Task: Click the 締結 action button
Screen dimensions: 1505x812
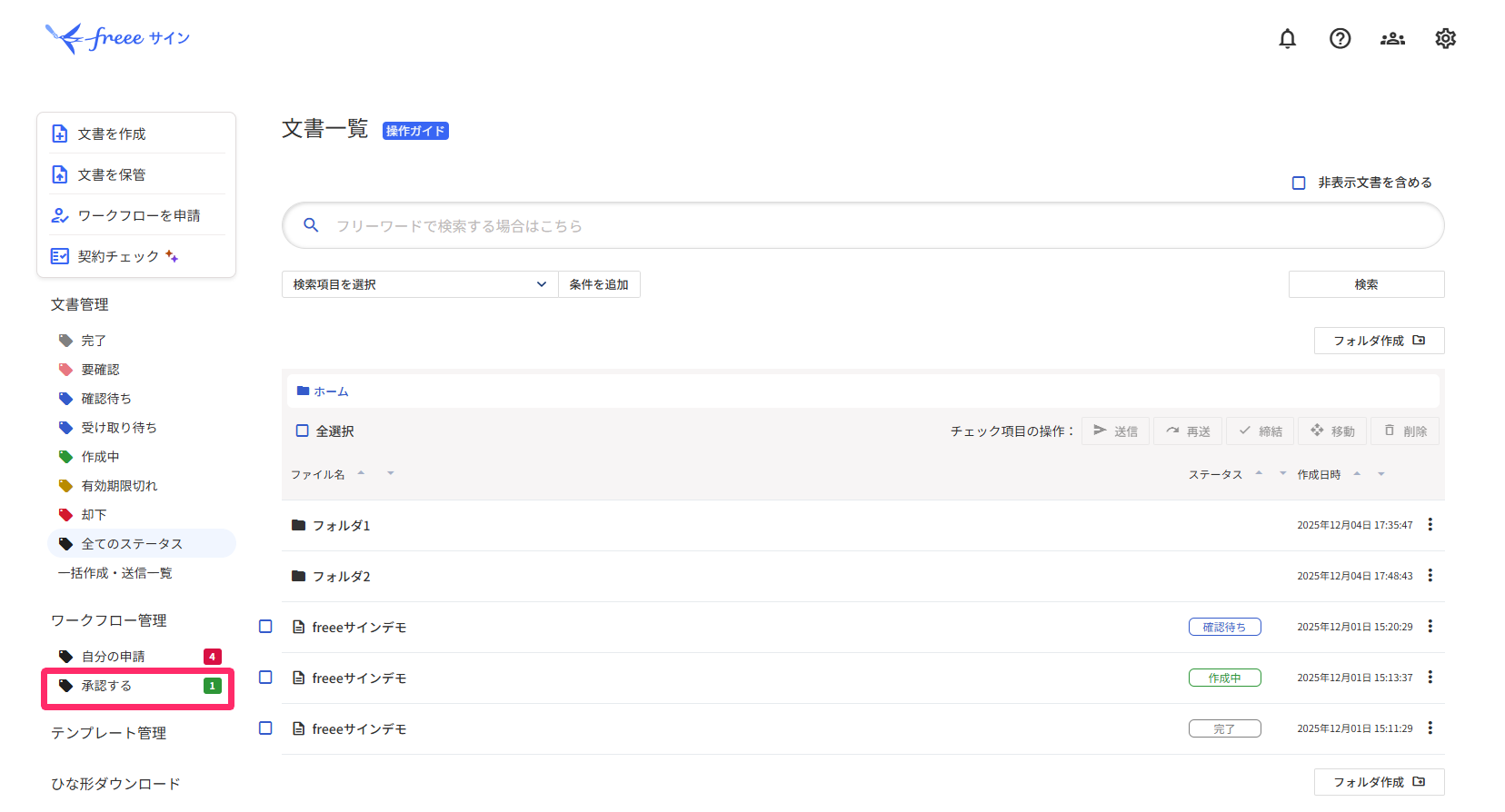Action: tap(1260, 431)
